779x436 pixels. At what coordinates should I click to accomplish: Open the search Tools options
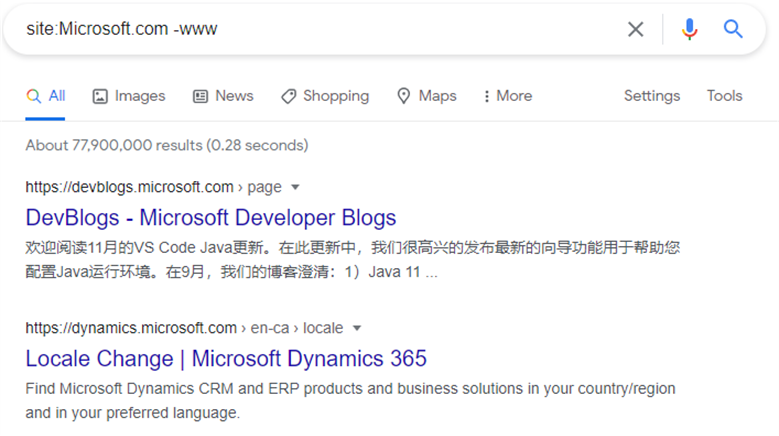point(724,96)
